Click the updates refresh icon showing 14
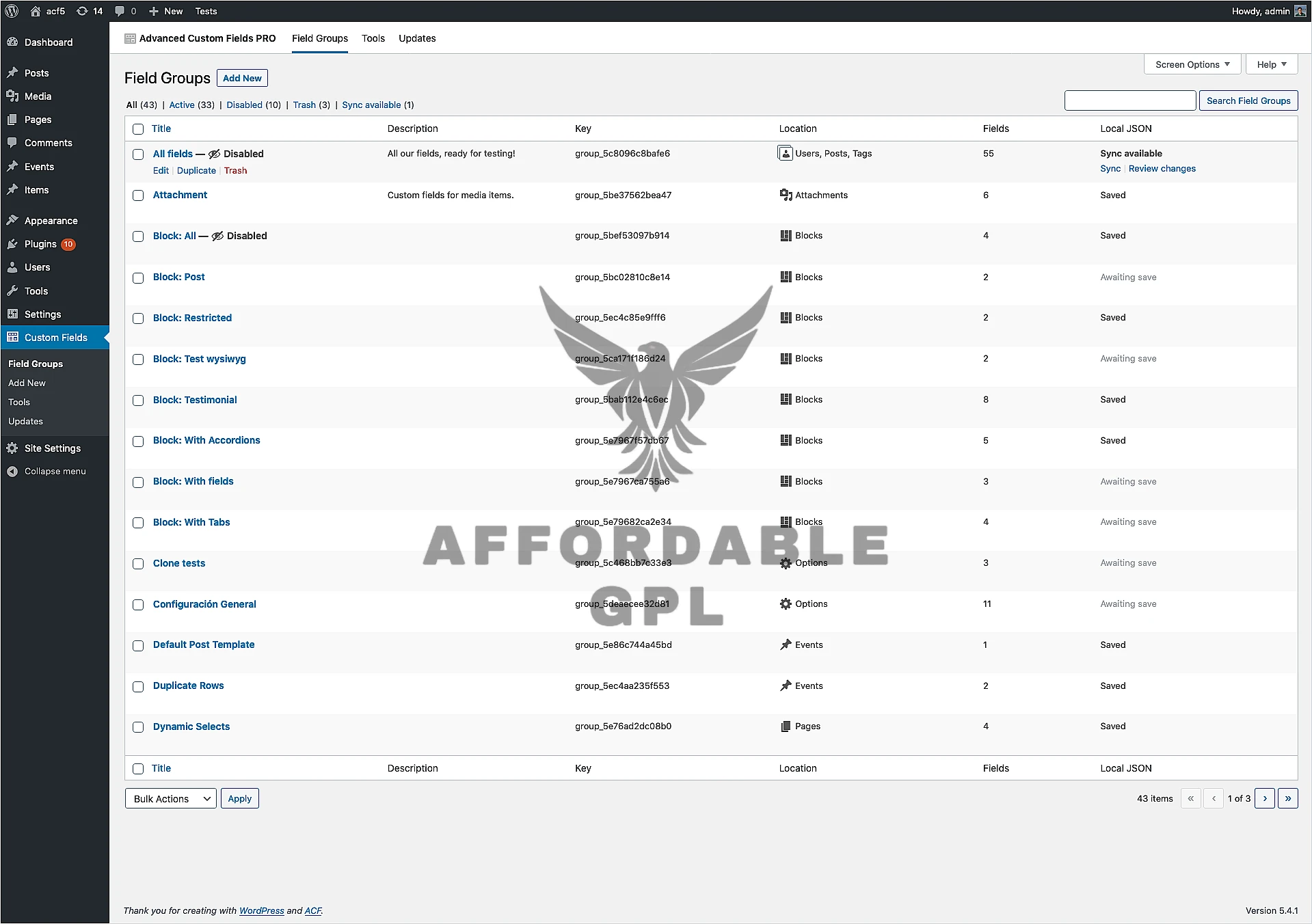Screen dimensions: 1312x924 tap(82, 11)
